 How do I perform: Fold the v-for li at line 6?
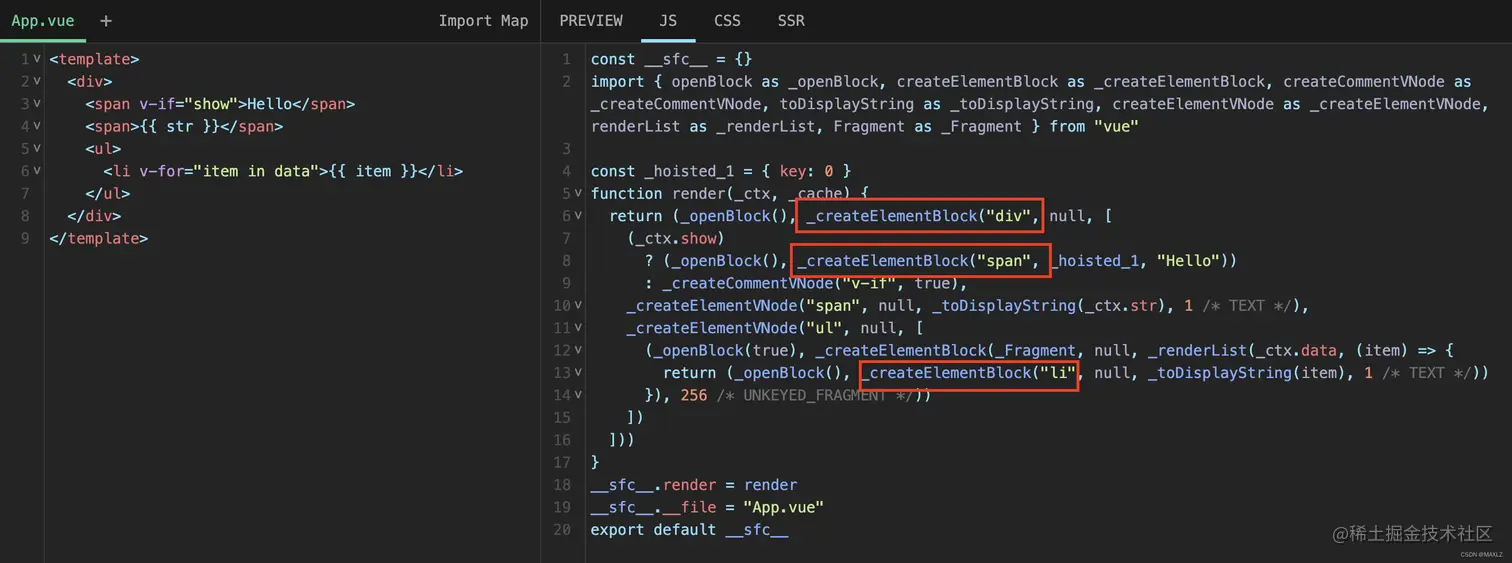click(37, 171)
